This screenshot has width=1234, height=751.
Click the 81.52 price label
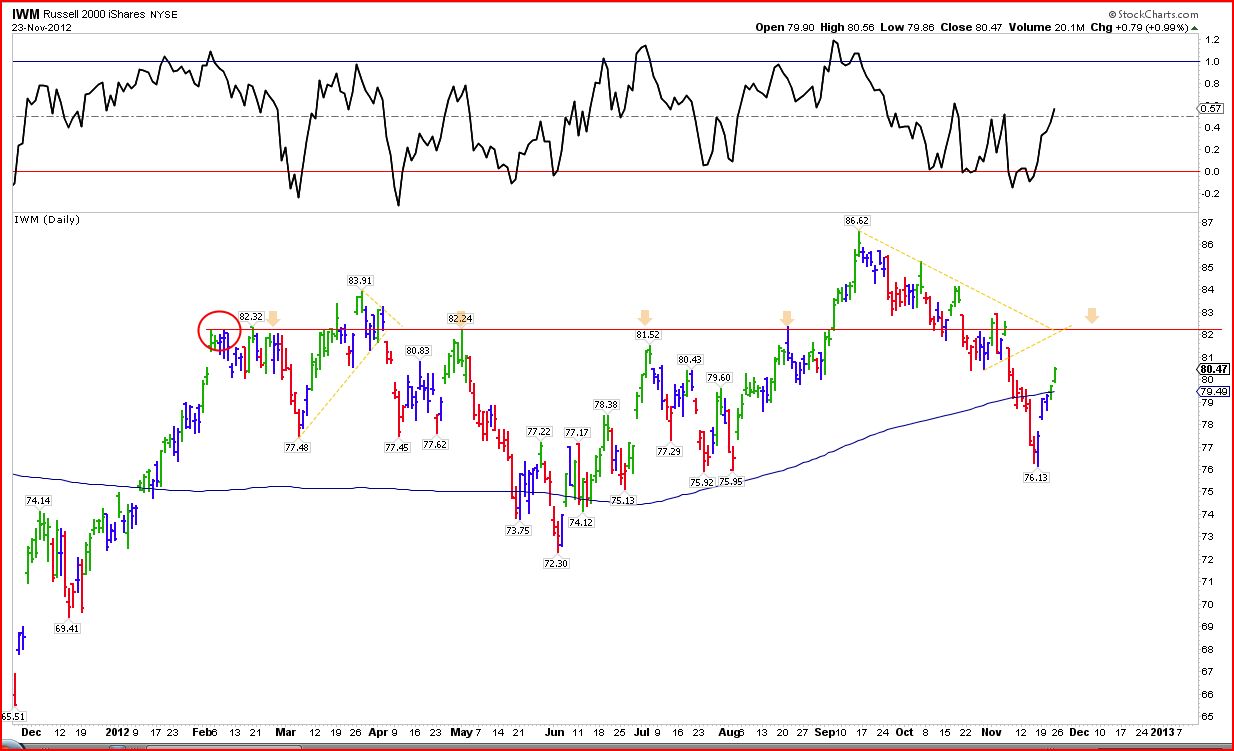[x=649, y=334]
